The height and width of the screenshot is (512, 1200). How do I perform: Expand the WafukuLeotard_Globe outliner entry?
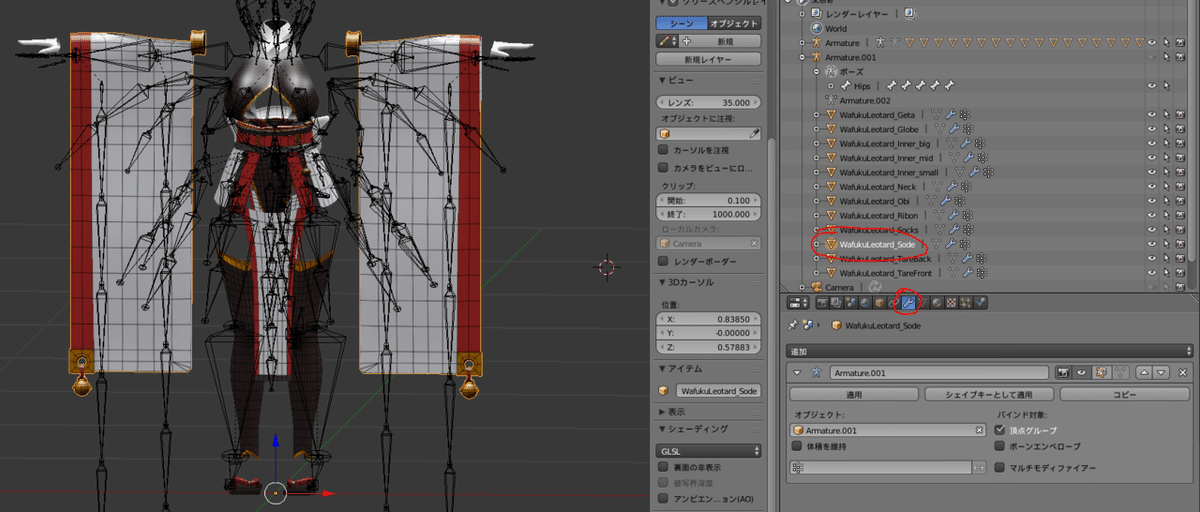pos(816,129)
